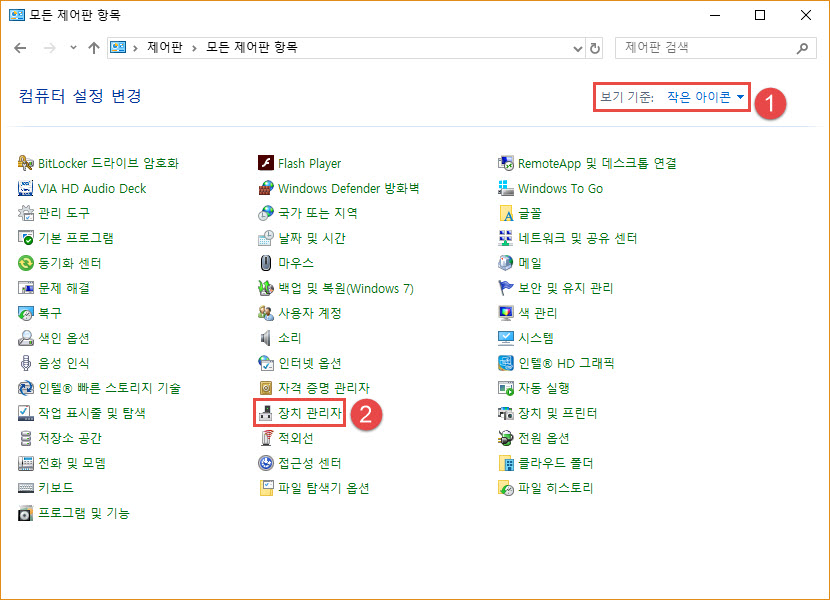Viewport: 830px width, 600px height.
Task: Click the 기본 프로그램 icon
Action: (25, 238)
